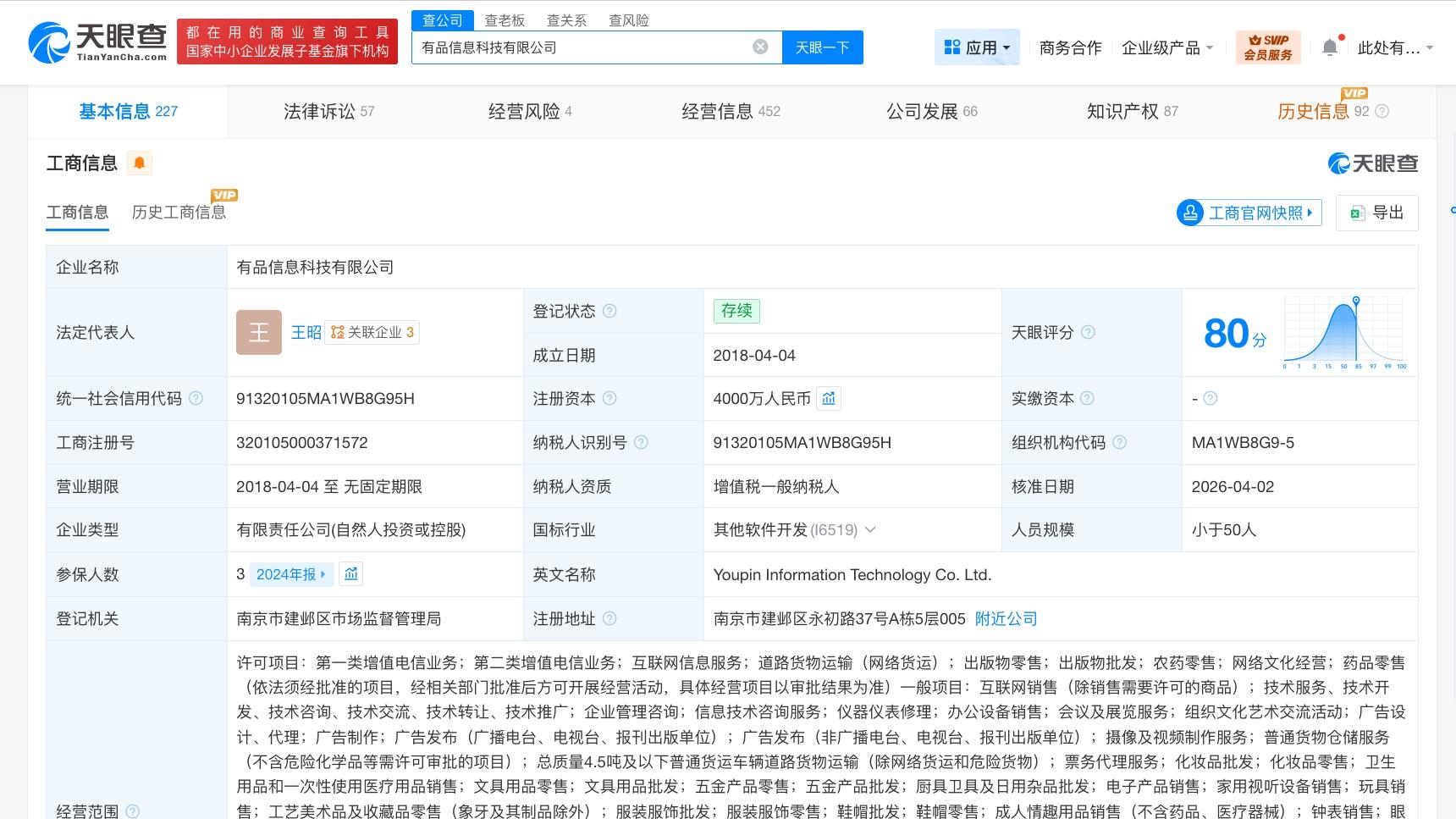Click the blue grid icon beside 应用

point(951,47)
